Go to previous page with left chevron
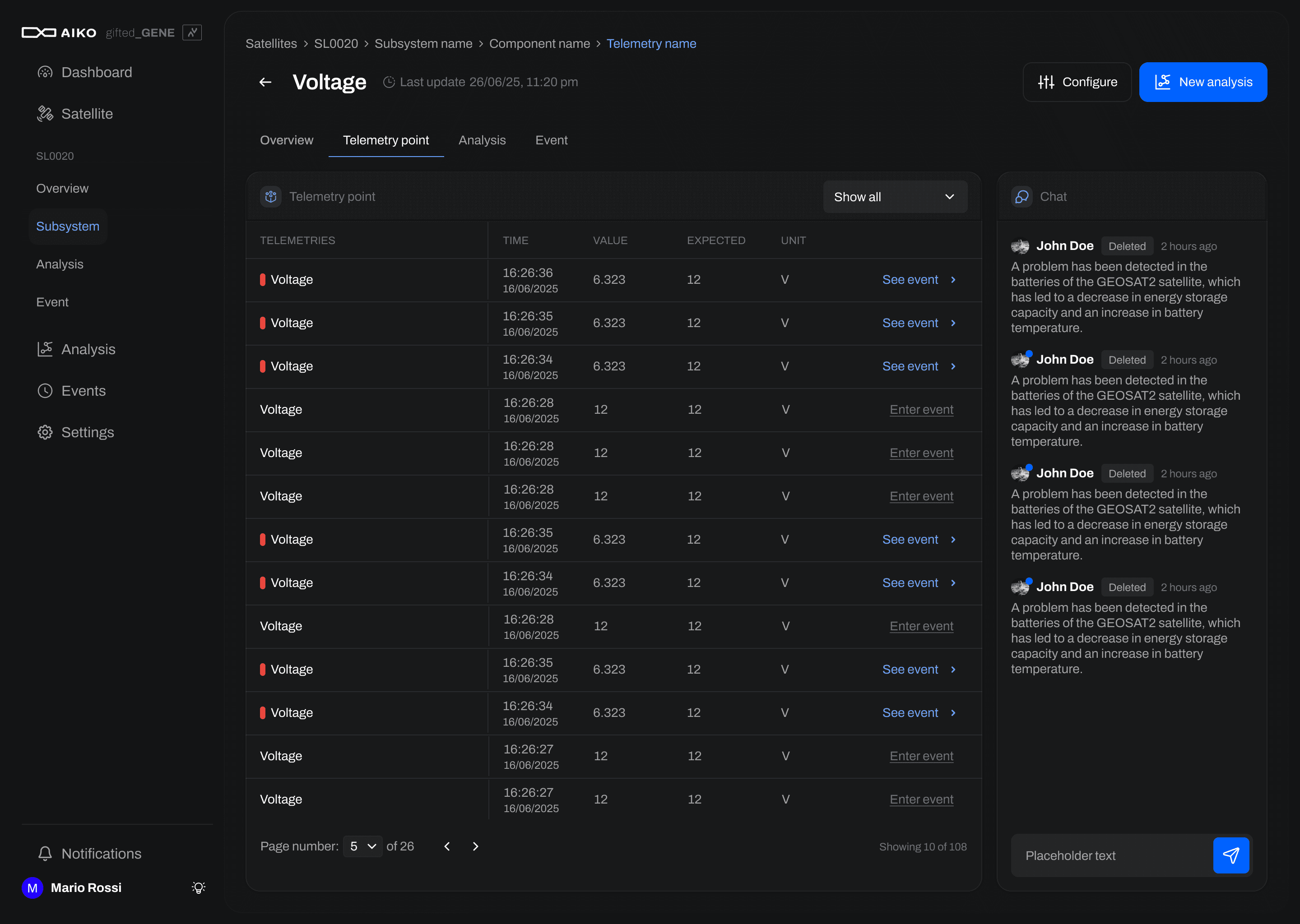The height and width of the screenshot is (924, 1300). (447, 846)
